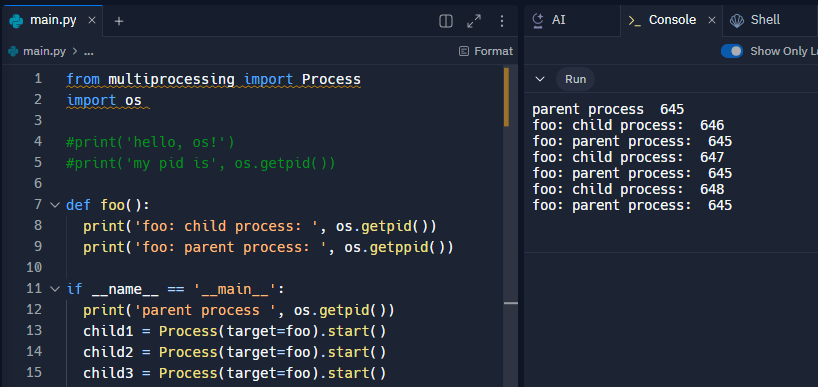818x387 pixels.
Task: Click the AI tab icon
Action: coord(538,20)
